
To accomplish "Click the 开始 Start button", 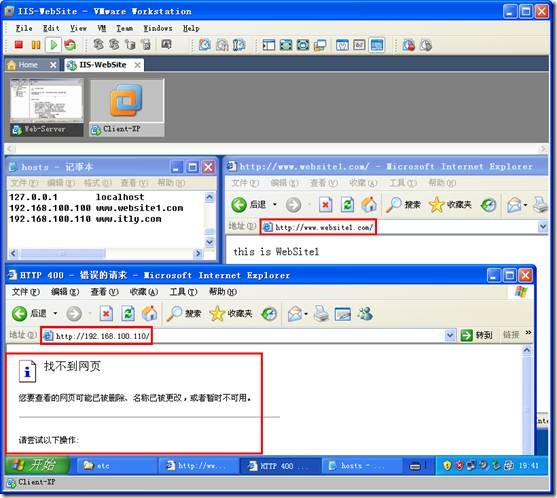I will coord(37,465).
